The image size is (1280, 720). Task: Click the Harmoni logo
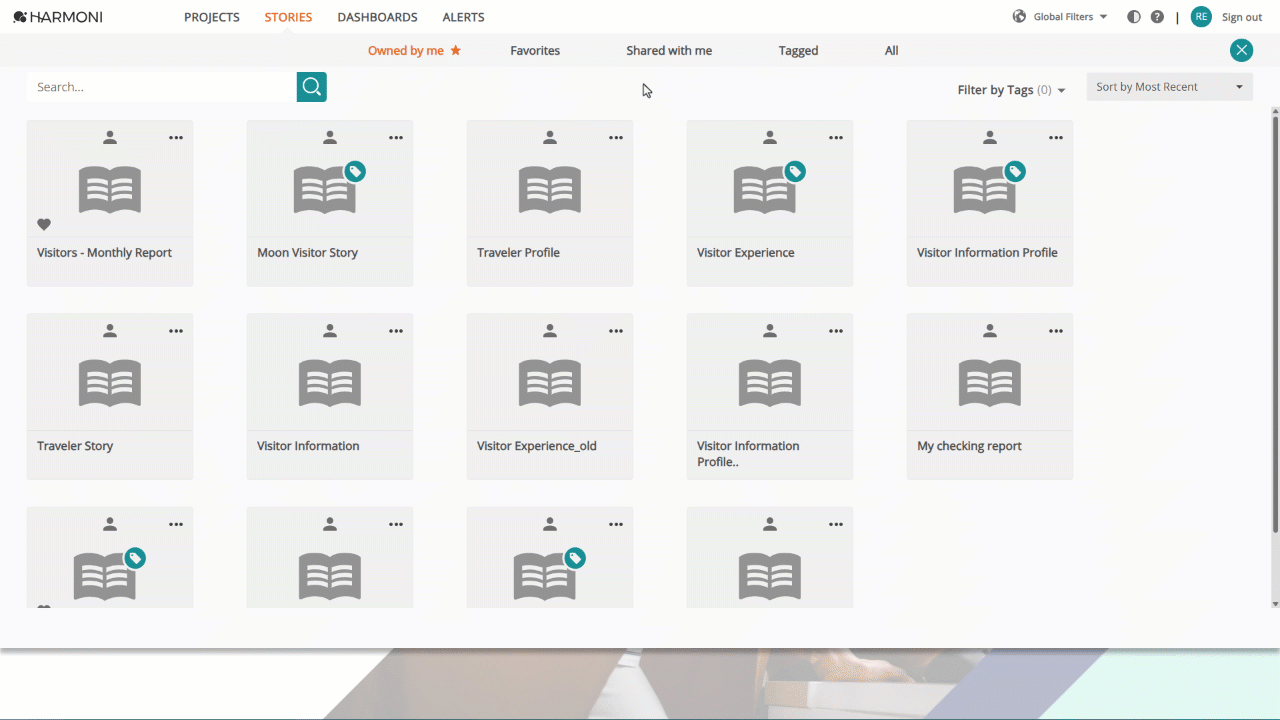coord(58,17)
